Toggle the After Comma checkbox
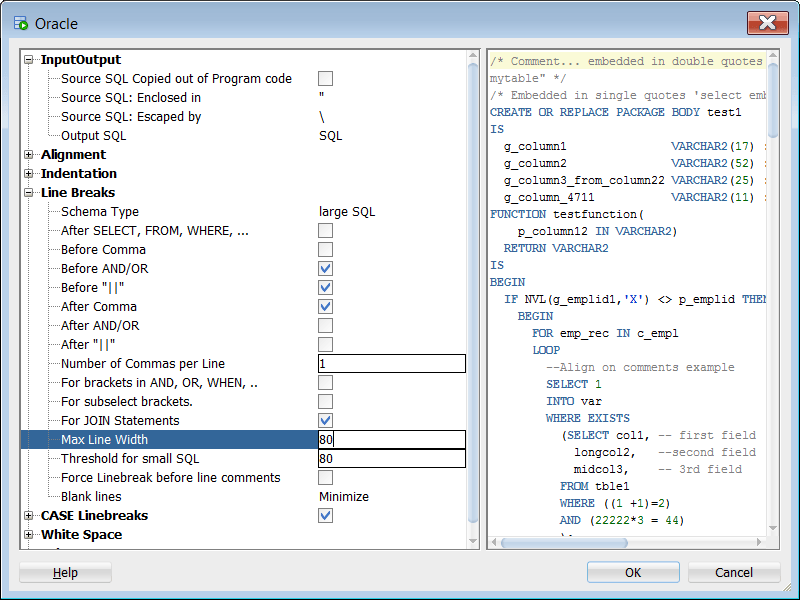 coord(325,306)
